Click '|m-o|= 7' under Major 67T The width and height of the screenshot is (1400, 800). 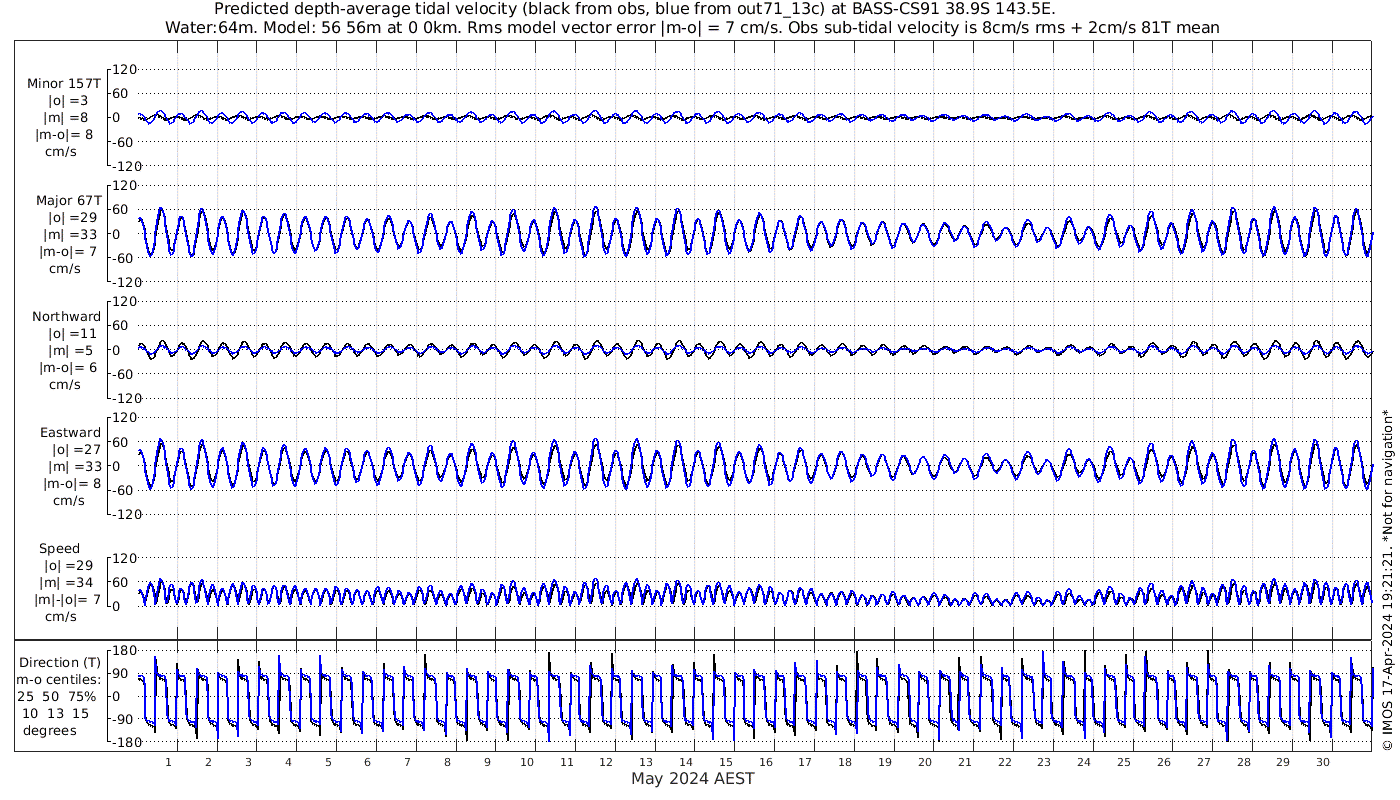pos(67,251)
